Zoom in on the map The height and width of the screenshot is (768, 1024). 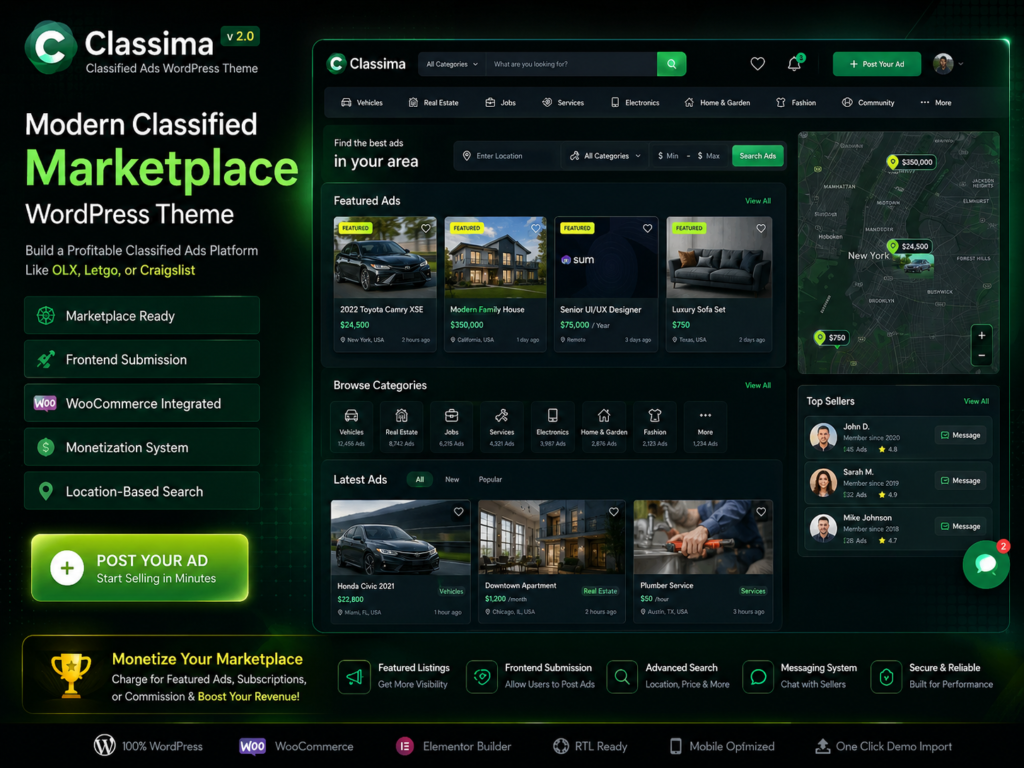coord(982,336)
